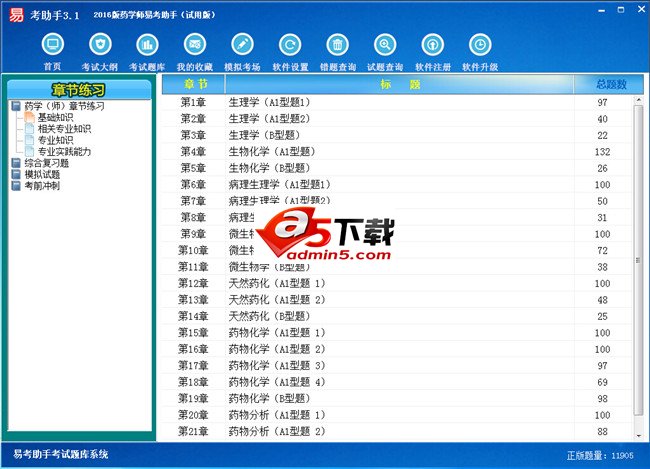Select row 生理学（A1型题2）
The height and width of the screenshot is (469, 650).
[x=397, y=119]
